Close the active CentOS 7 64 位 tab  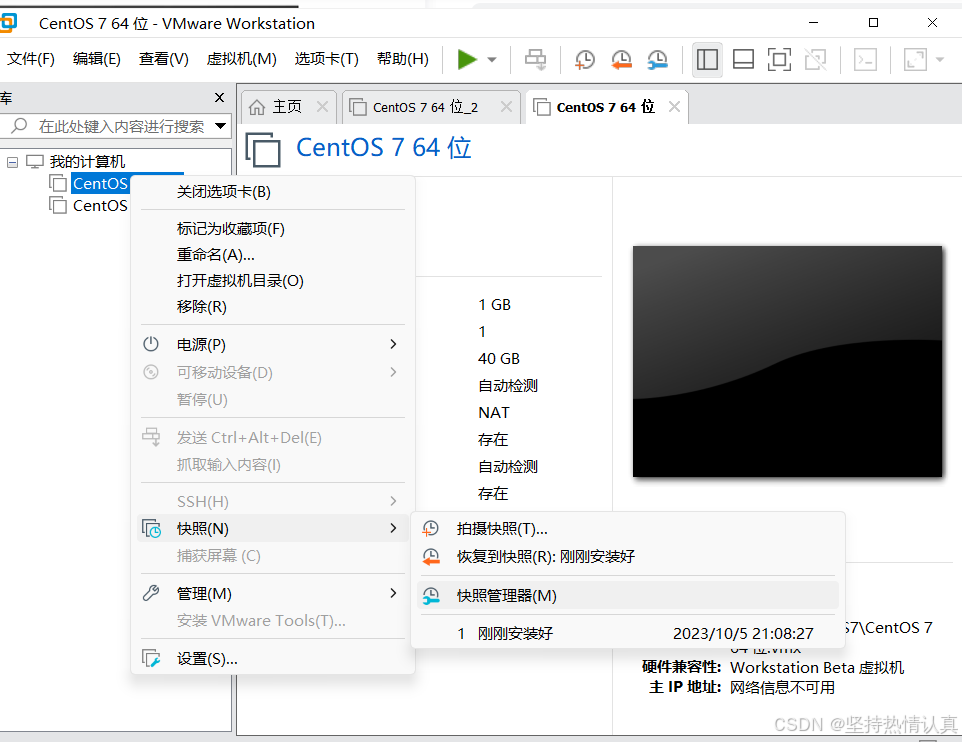[x=674, y=107]
